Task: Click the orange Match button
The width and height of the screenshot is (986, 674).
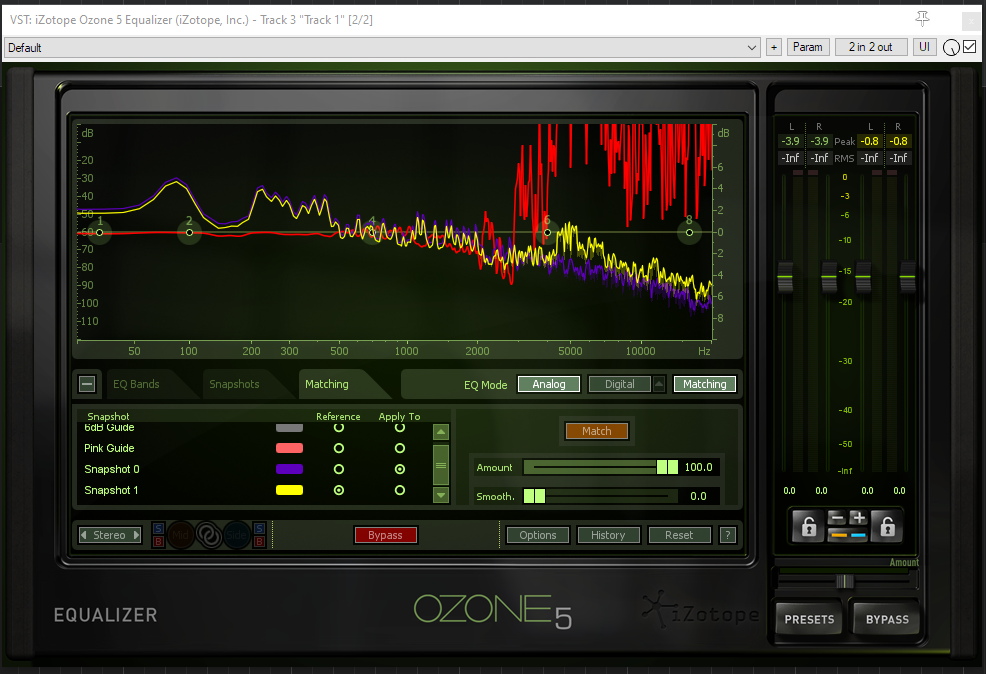Action: coord(597,431)
